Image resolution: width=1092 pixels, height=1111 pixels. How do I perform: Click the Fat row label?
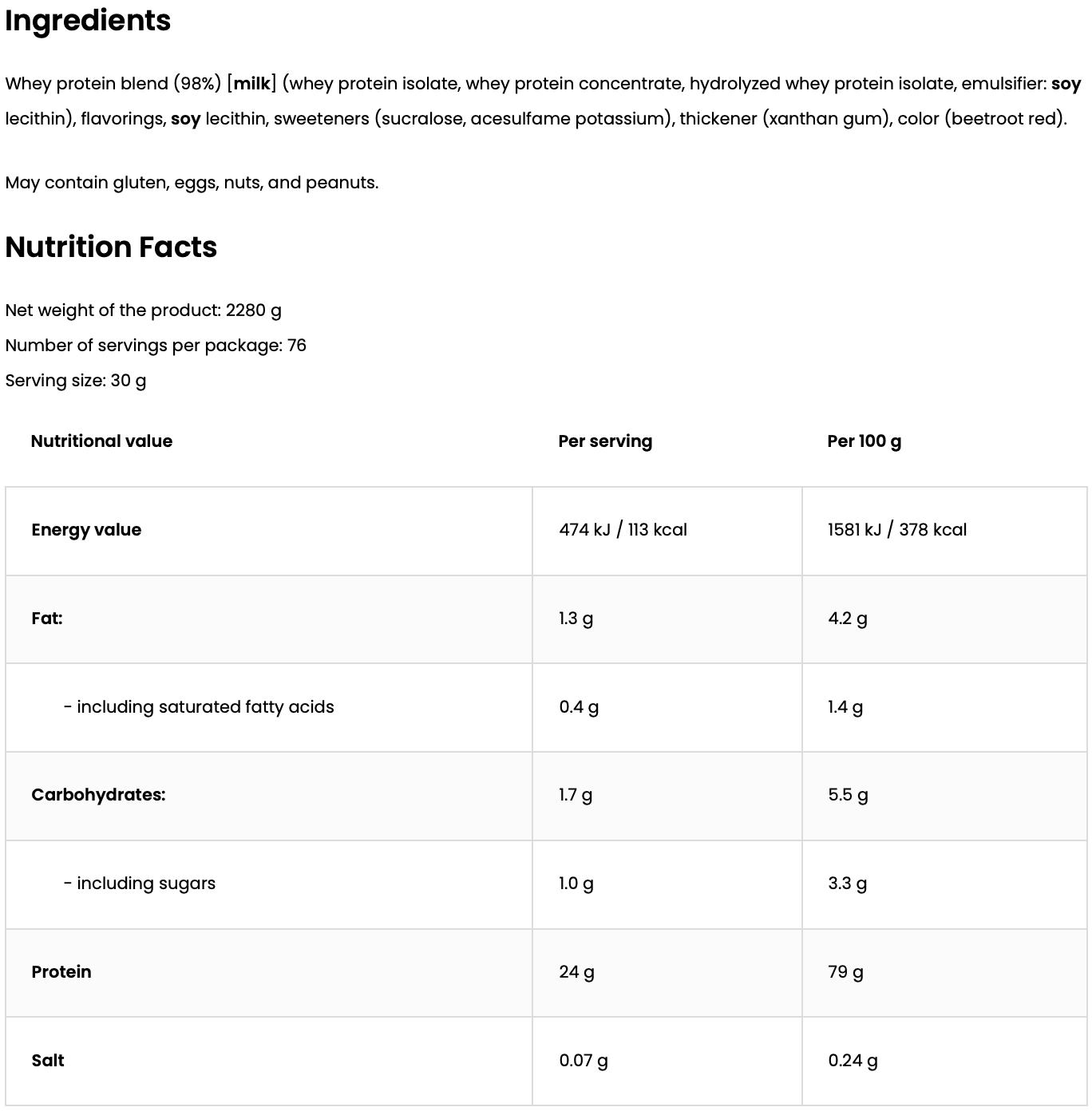pos(47,619)
